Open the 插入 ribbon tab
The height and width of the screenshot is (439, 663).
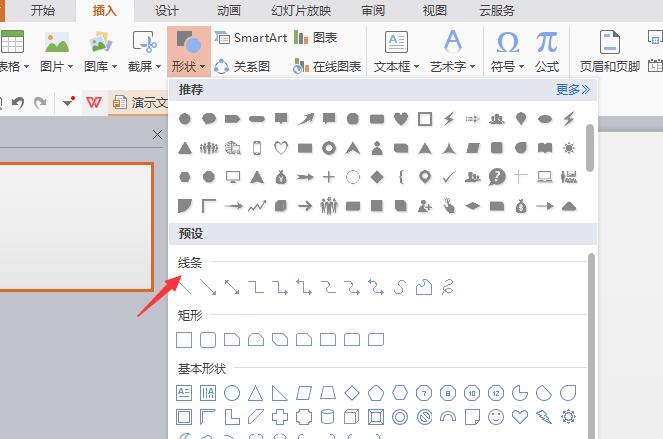tap(104, 11)
